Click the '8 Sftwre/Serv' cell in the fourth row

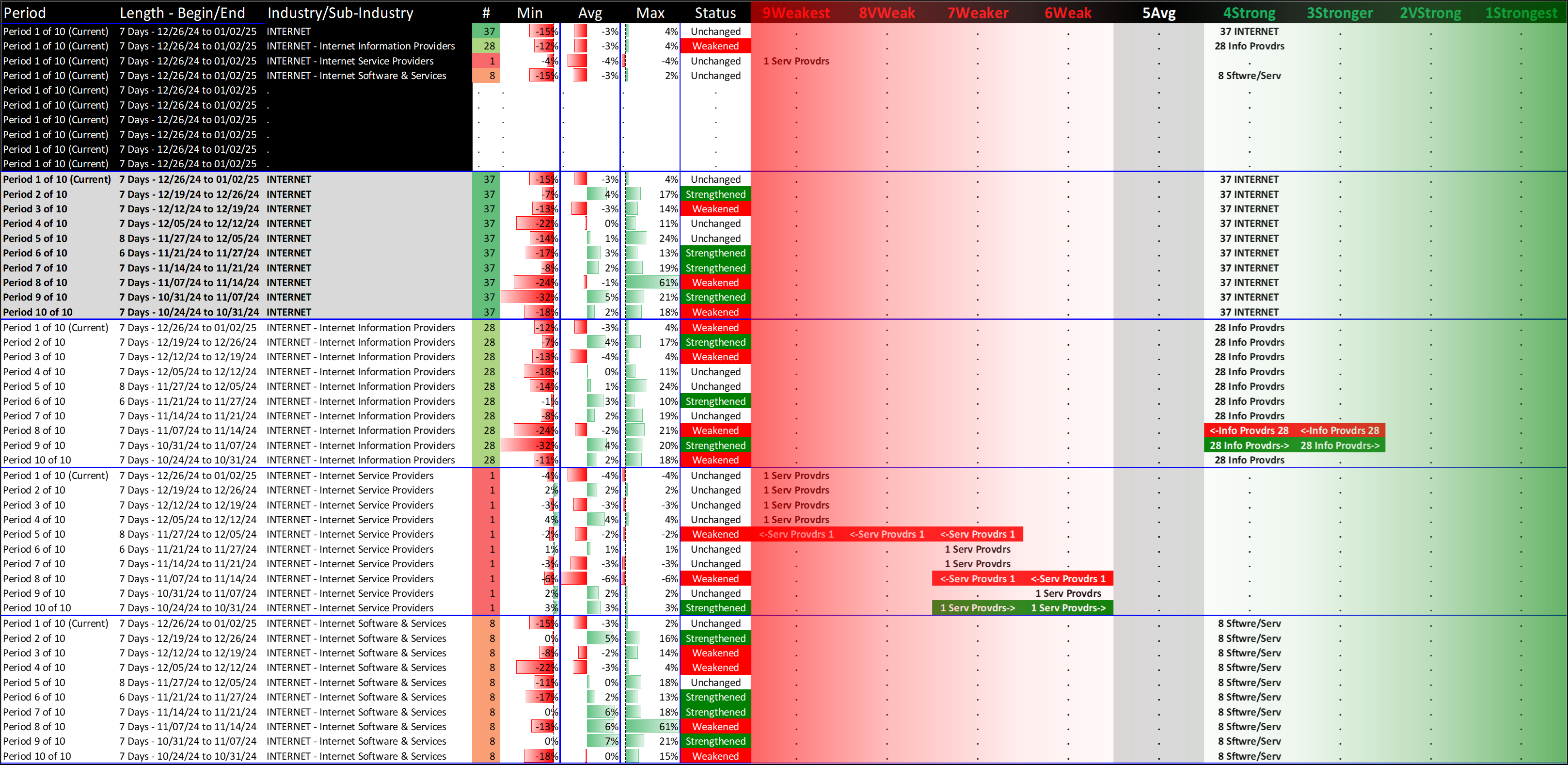pyautogui.click(x=1249, y=76)
